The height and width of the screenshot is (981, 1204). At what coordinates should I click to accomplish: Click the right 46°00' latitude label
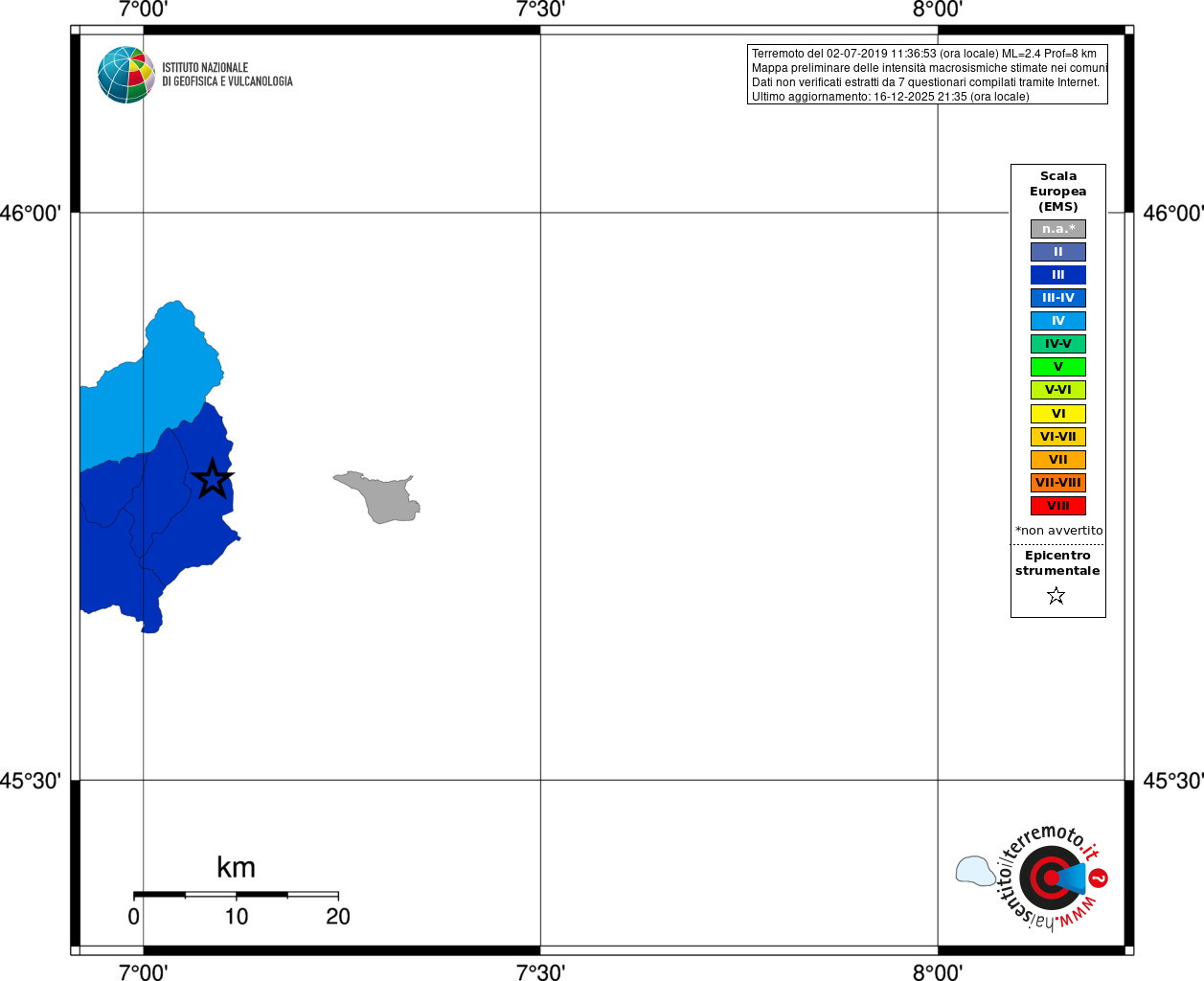(1173, 213)
